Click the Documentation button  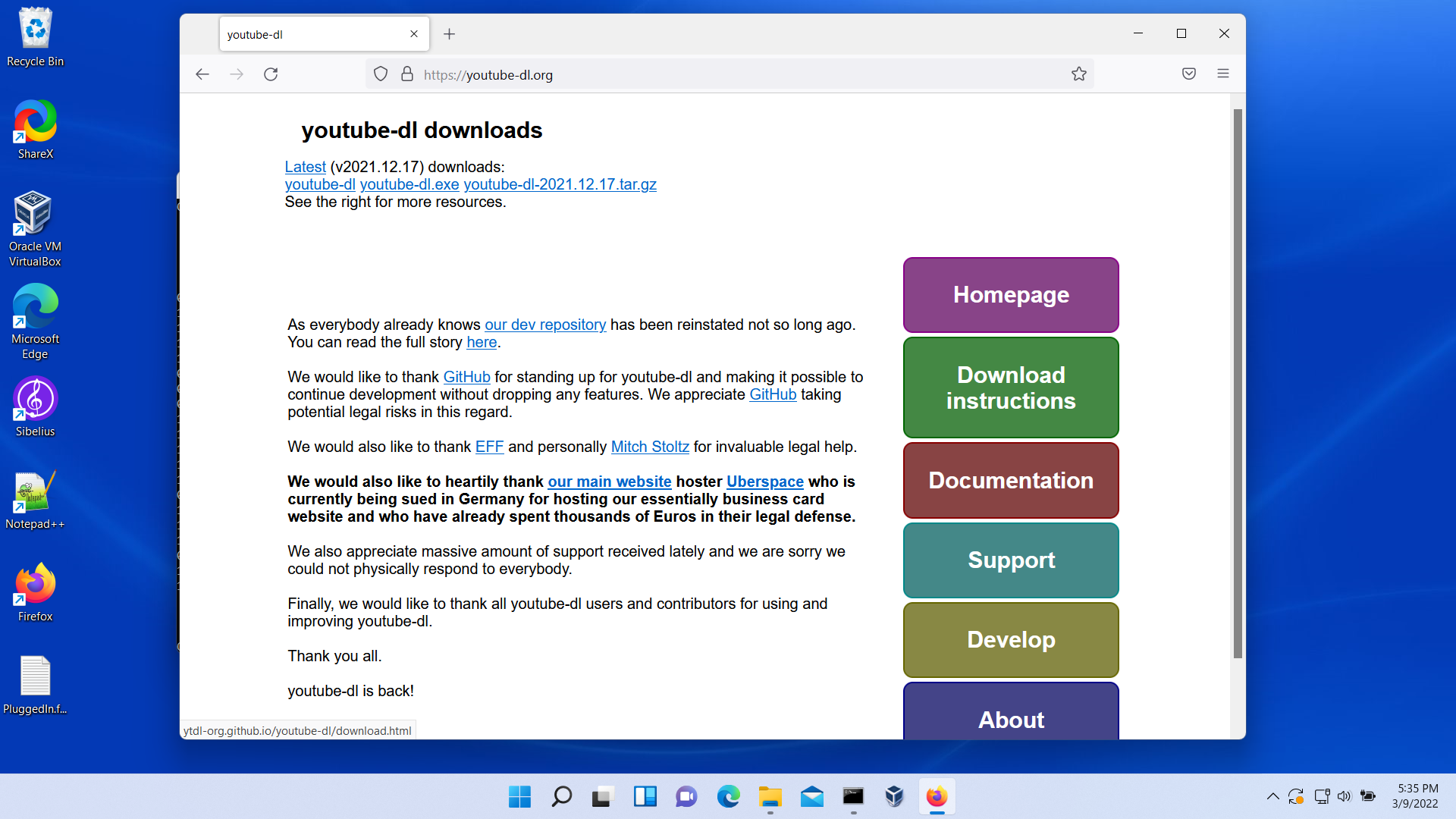point(1010,481)
